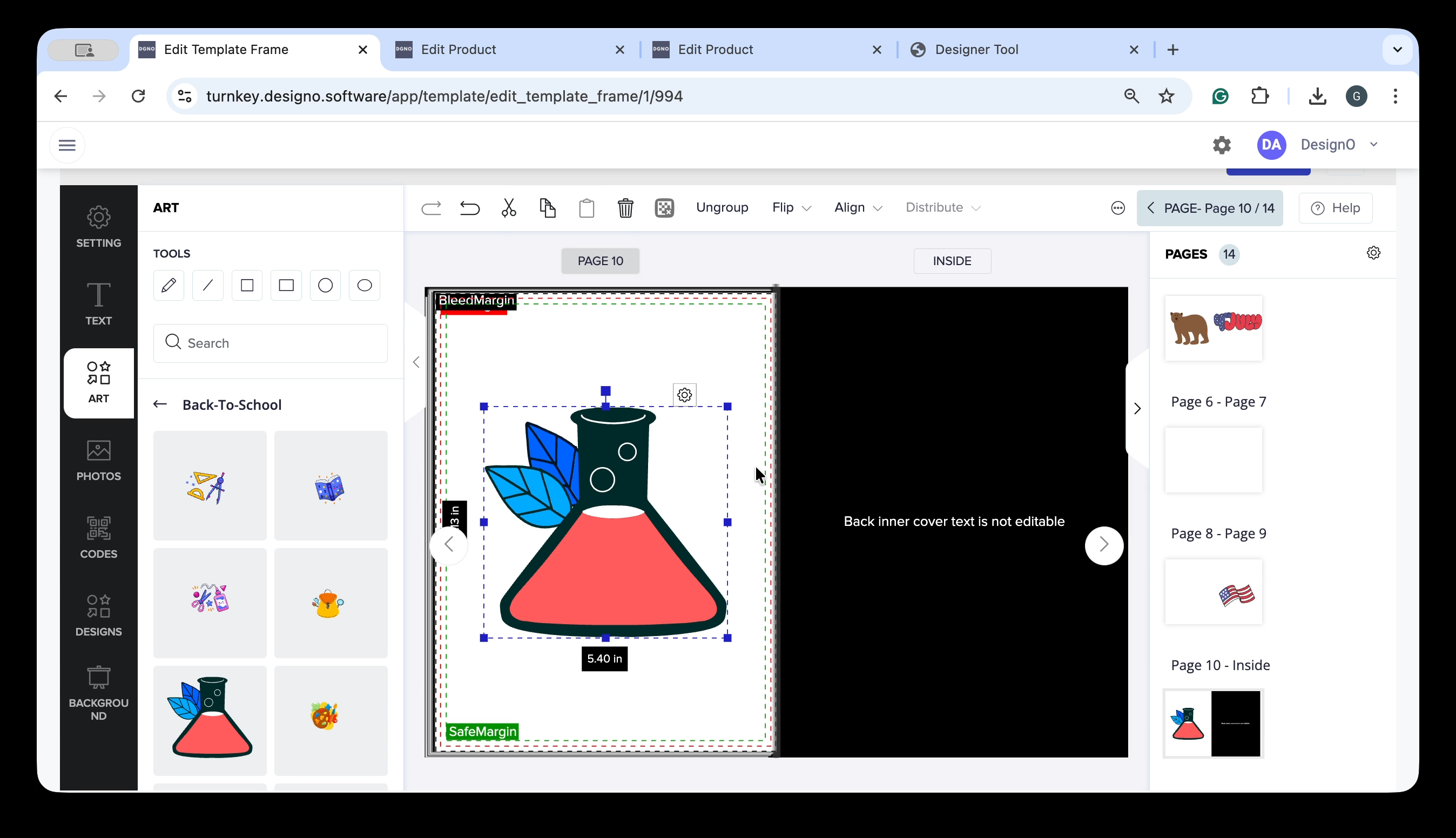Click the copy icon in toolbar
1456x838 pixels.
tap(547, 208)
